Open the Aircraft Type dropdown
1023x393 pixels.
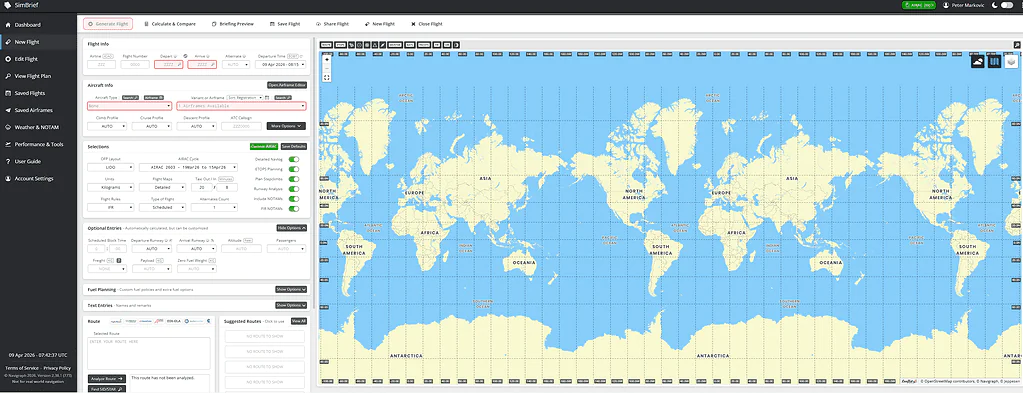point(129,106)
